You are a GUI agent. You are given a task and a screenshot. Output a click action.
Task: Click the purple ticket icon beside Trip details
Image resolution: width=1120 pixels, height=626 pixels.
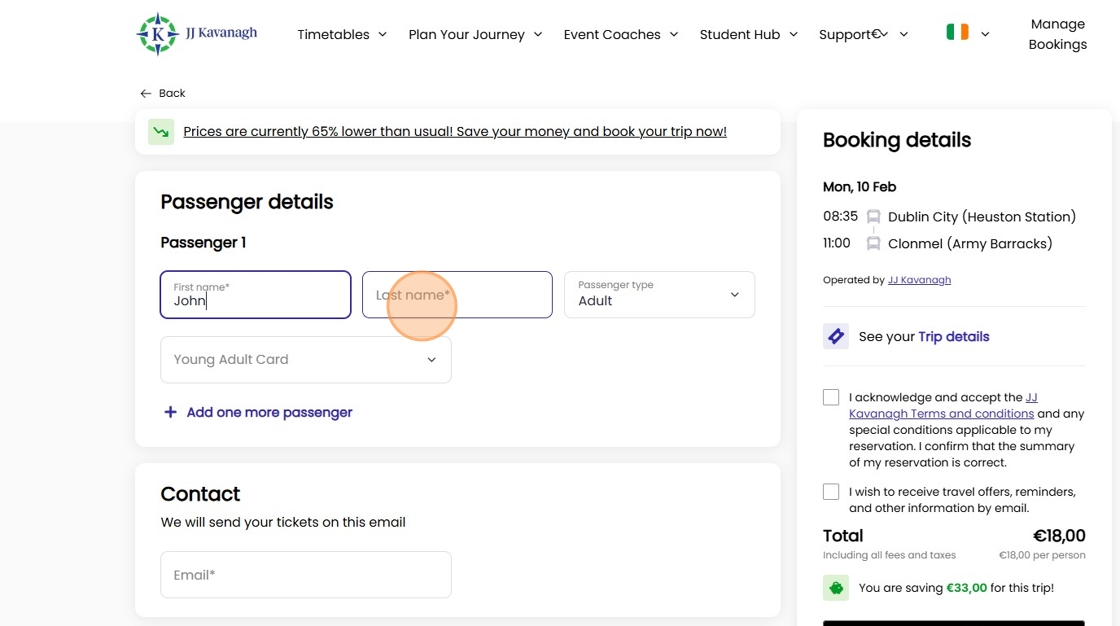836,336
